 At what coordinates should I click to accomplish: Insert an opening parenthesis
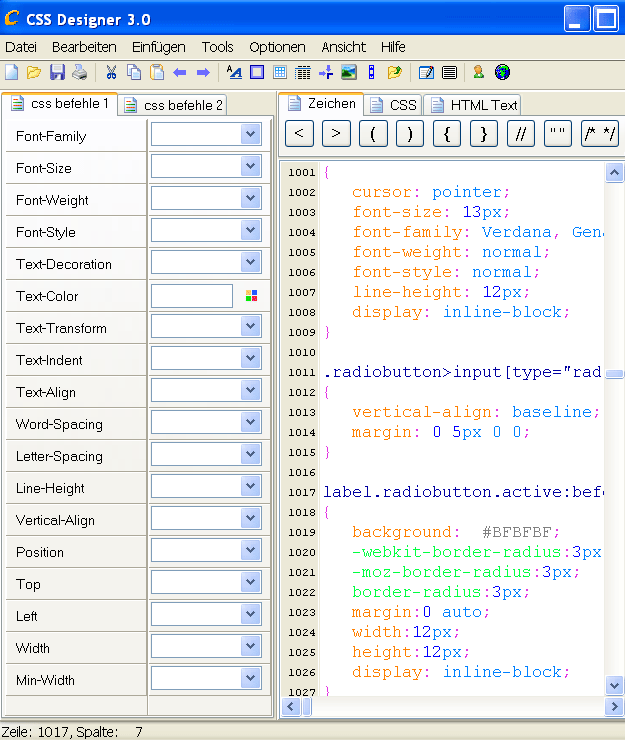pos(373,134)
